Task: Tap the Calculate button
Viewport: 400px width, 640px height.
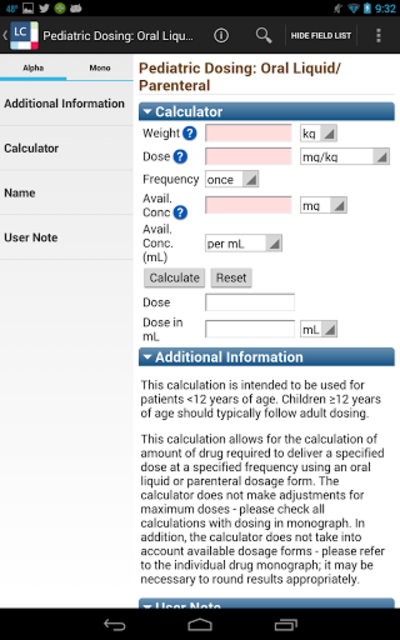Action: click(x=174, y=278)
